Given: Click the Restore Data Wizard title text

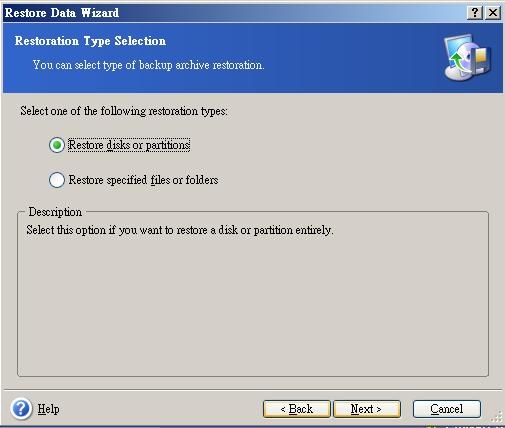Looking at the screenshot, I should pos(62,13).
